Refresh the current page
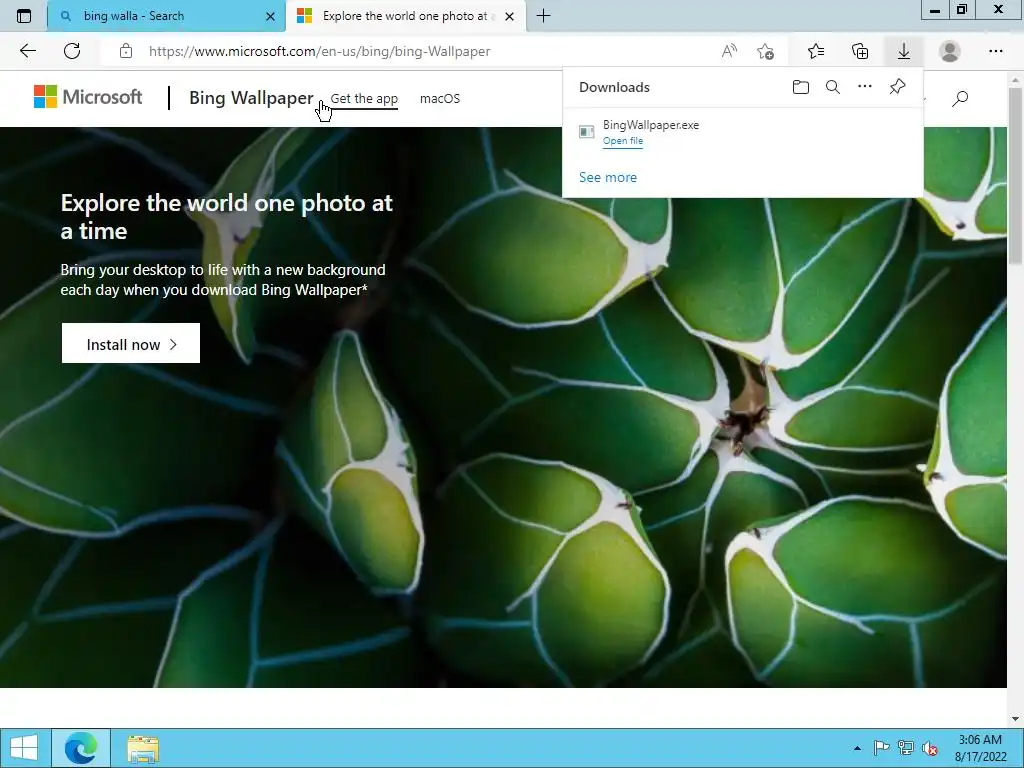 click(x=72, y=51)
